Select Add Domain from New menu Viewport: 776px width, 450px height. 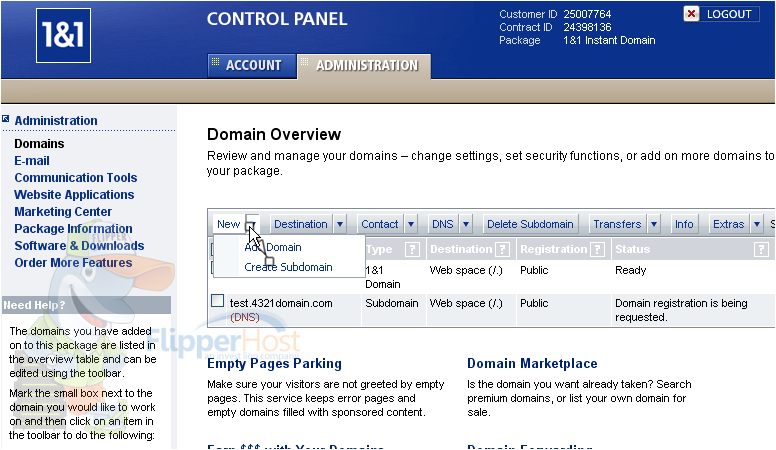(x=273, y=247)
